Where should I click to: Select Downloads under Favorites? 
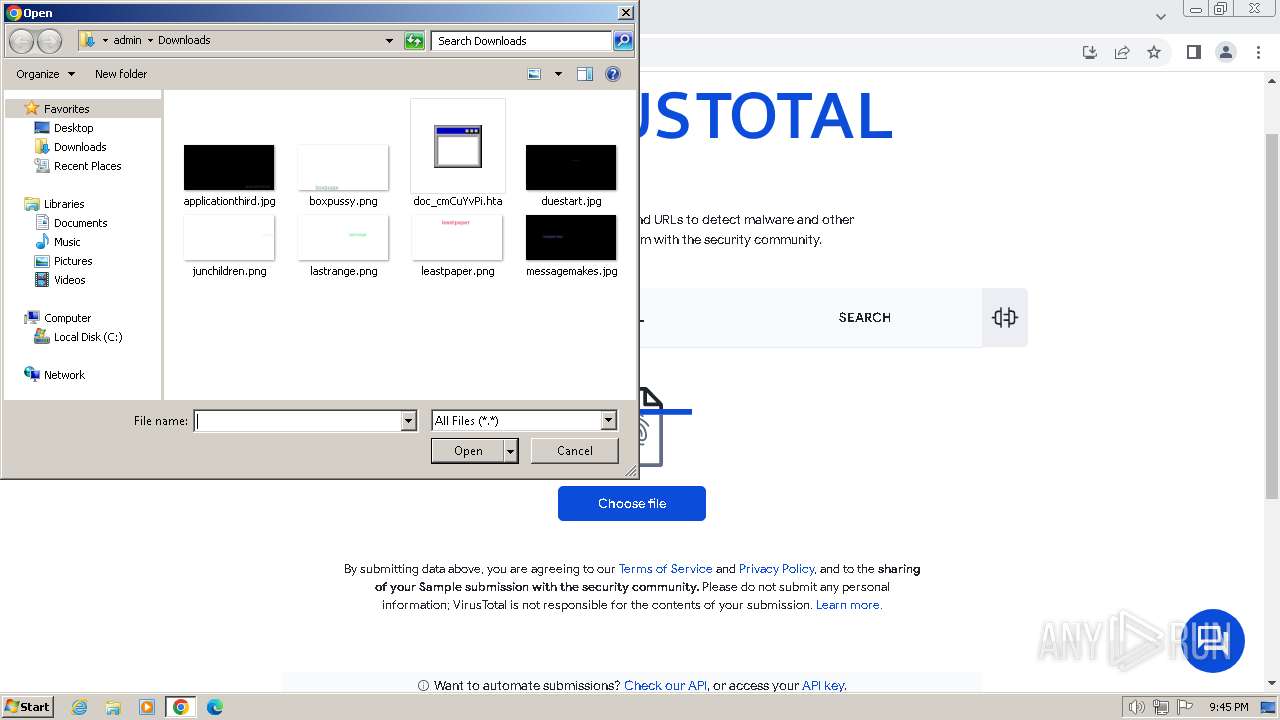79,147
